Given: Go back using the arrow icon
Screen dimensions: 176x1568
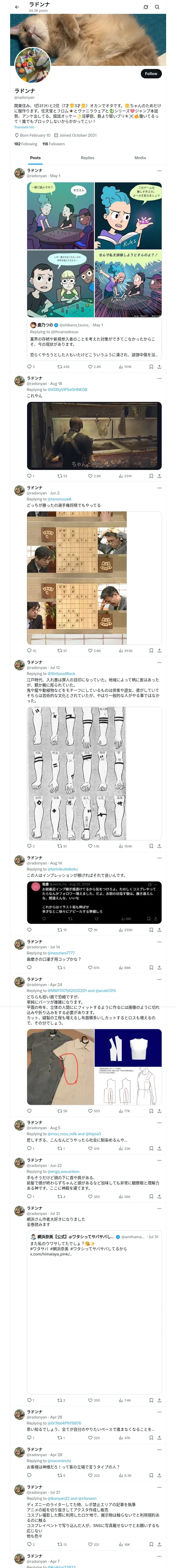Looking at the screenshot, I should coord(17,7).
